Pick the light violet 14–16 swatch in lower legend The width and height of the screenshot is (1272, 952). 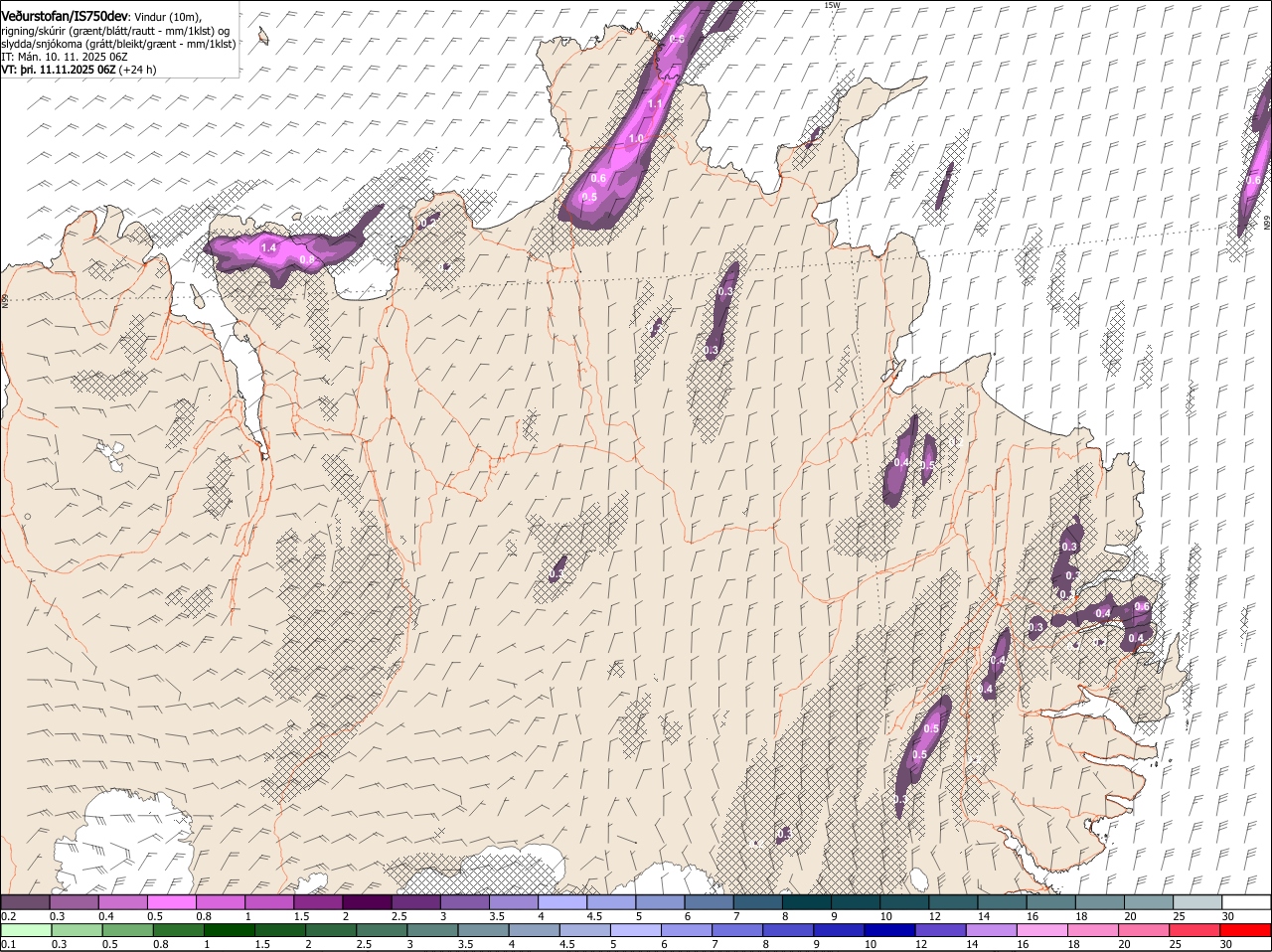coord(992,931)
